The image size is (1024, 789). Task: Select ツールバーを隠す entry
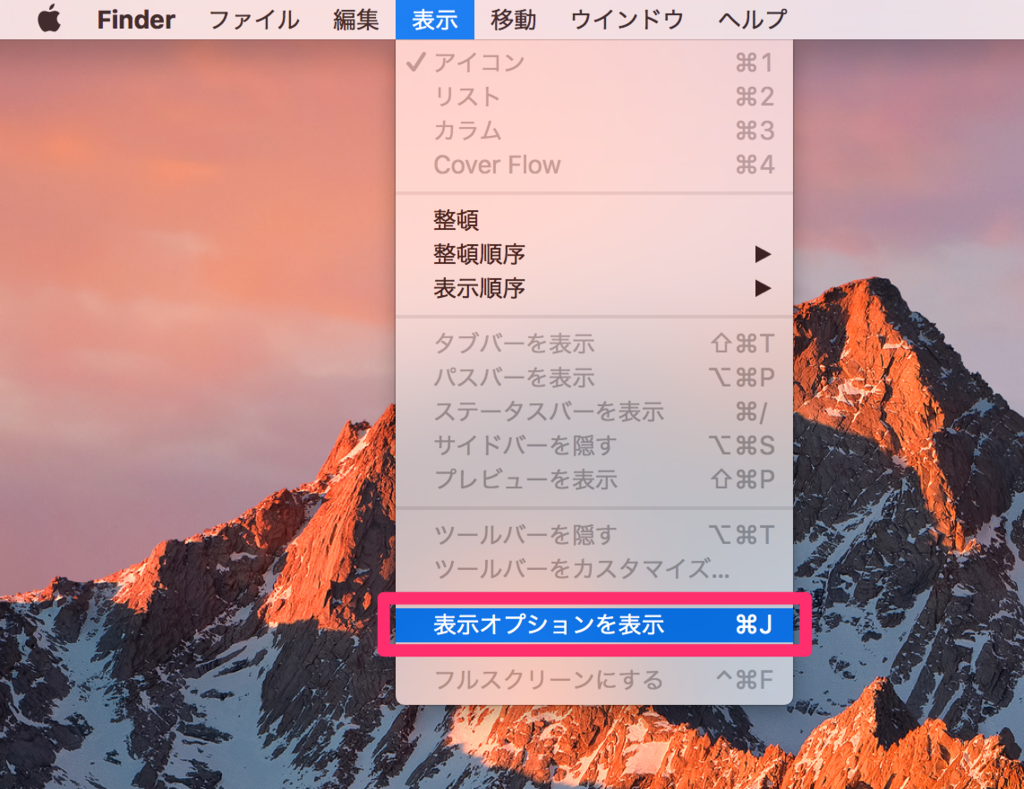tap(594, 535)
